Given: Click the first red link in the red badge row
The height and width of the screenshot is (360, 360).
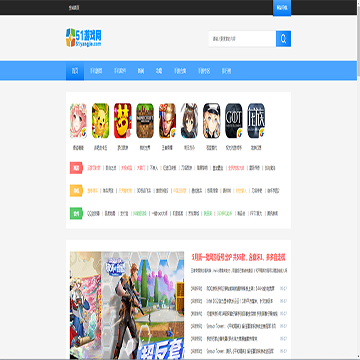Looking at the screenshot, I should tap(94, 168).
